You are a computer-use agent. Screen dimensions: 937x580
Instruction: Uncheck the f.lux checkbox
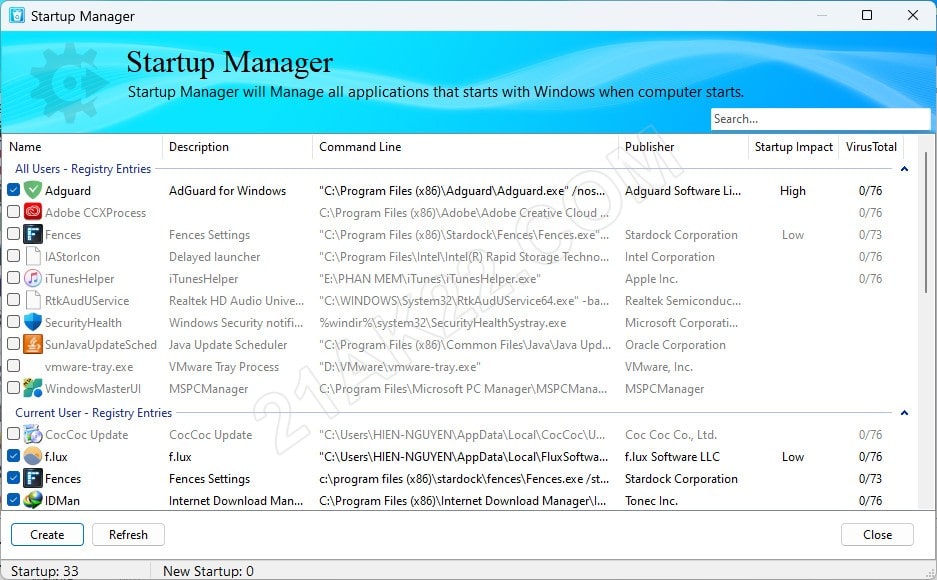point(13,456)
